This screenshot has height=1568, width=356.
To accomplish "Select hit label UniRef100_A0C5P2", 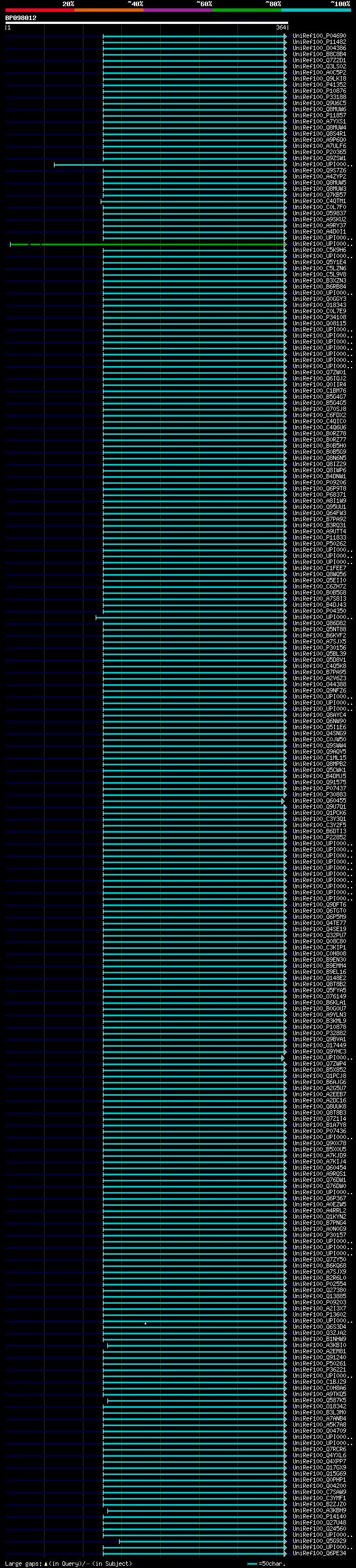I will 319,72.
